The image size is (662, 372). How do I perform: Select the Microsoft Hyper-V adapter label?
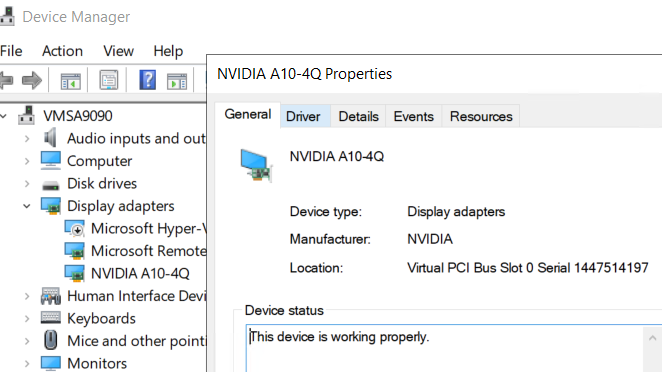[148, 228]
